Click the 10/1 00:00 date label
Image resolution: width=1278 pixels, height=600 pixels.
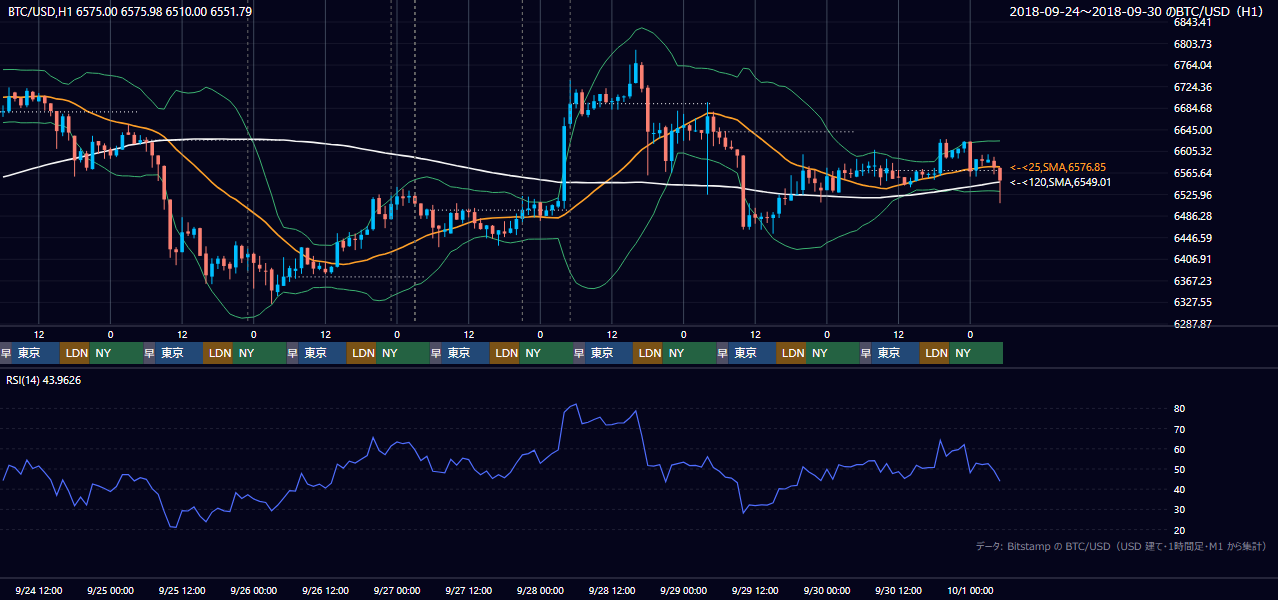coord(970,591)
